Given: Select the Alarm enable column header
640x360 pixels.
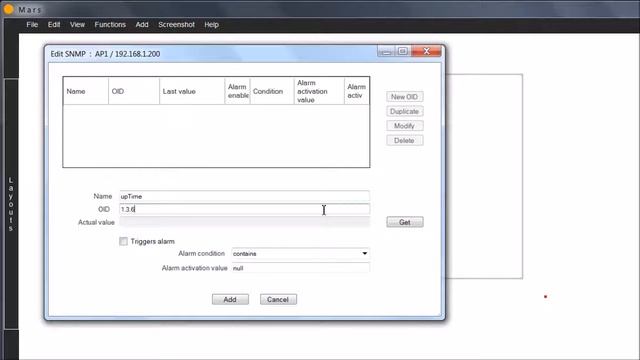Looking at the screenshot, I should coord(238,91).
